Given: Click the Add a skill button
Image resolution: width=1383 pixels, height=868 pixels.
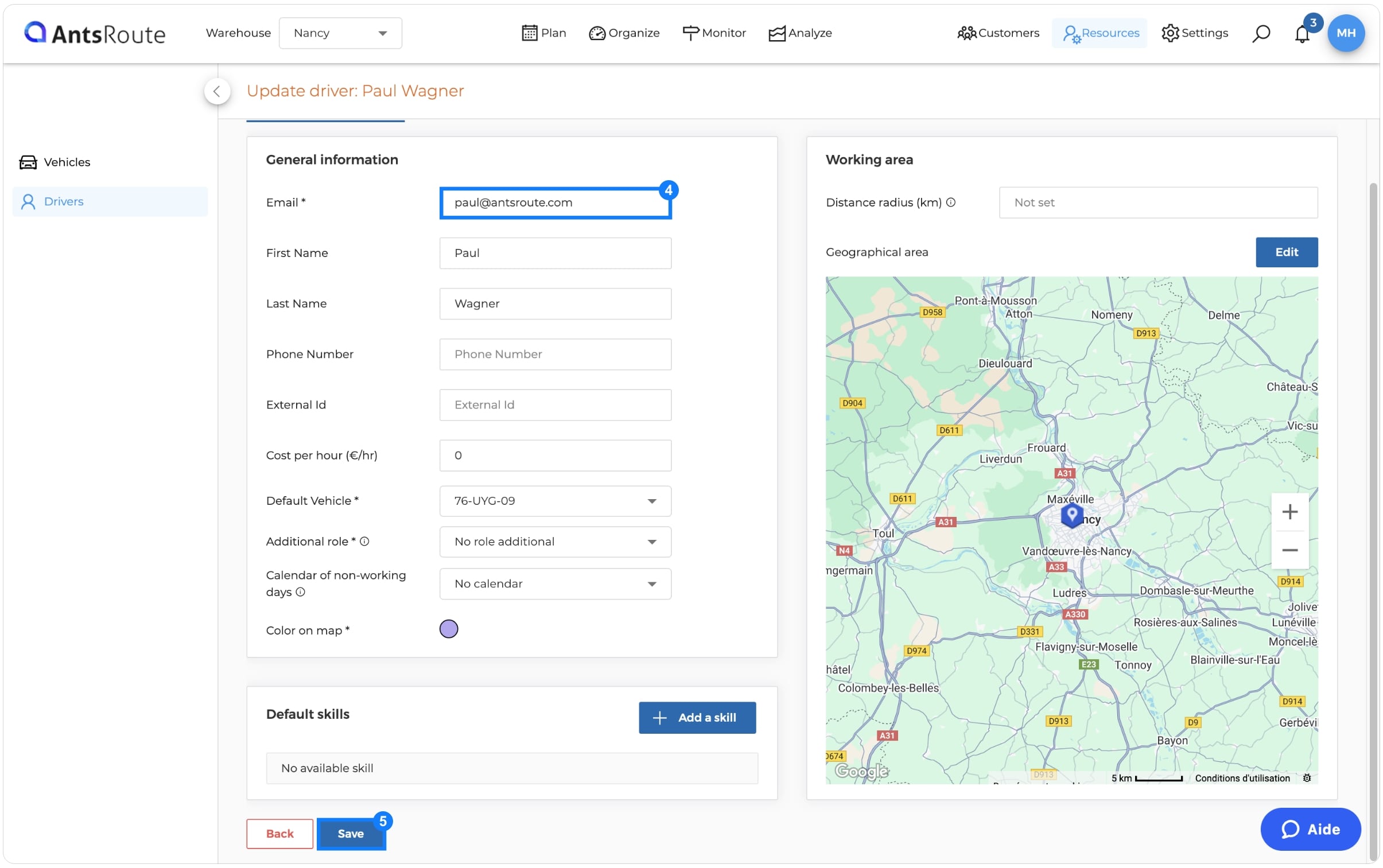Looking at the screenshot, I should point(697,718).
